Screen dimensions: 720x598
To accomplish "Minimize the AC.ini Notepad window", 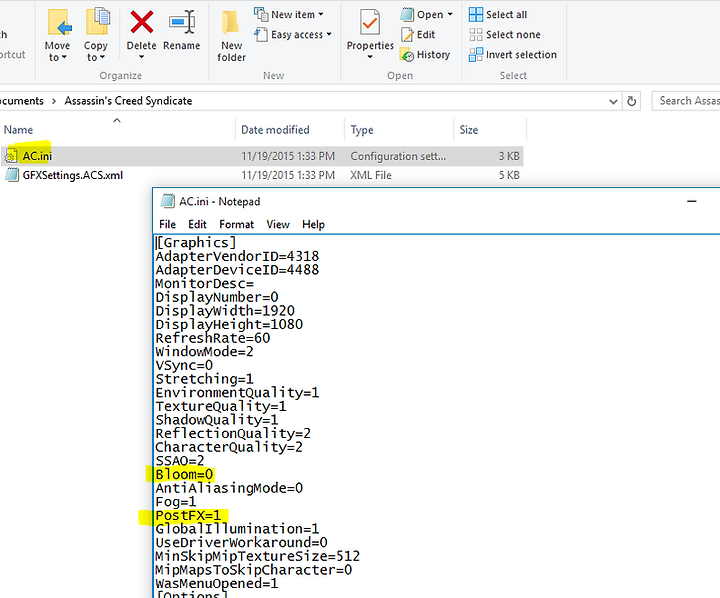I will (x=692, y=201).
